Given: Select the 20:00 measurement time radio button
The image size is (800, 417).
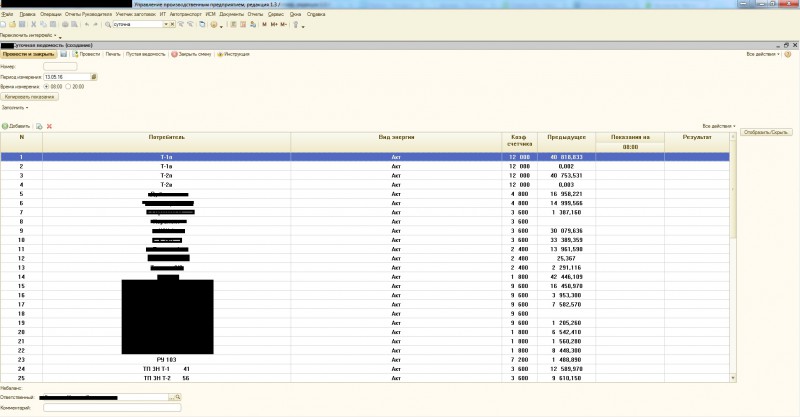Looking at the screenshot, I should (68, 87).
